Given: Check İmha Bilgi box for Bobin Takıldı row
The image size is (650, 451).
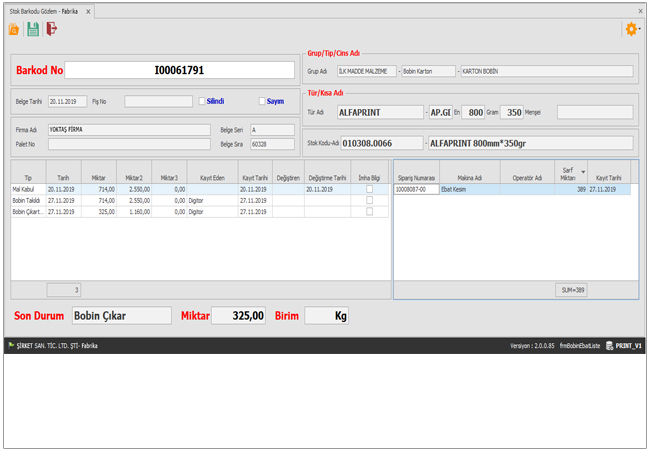Looking at the screenshot, I should (x=370, y=200).
